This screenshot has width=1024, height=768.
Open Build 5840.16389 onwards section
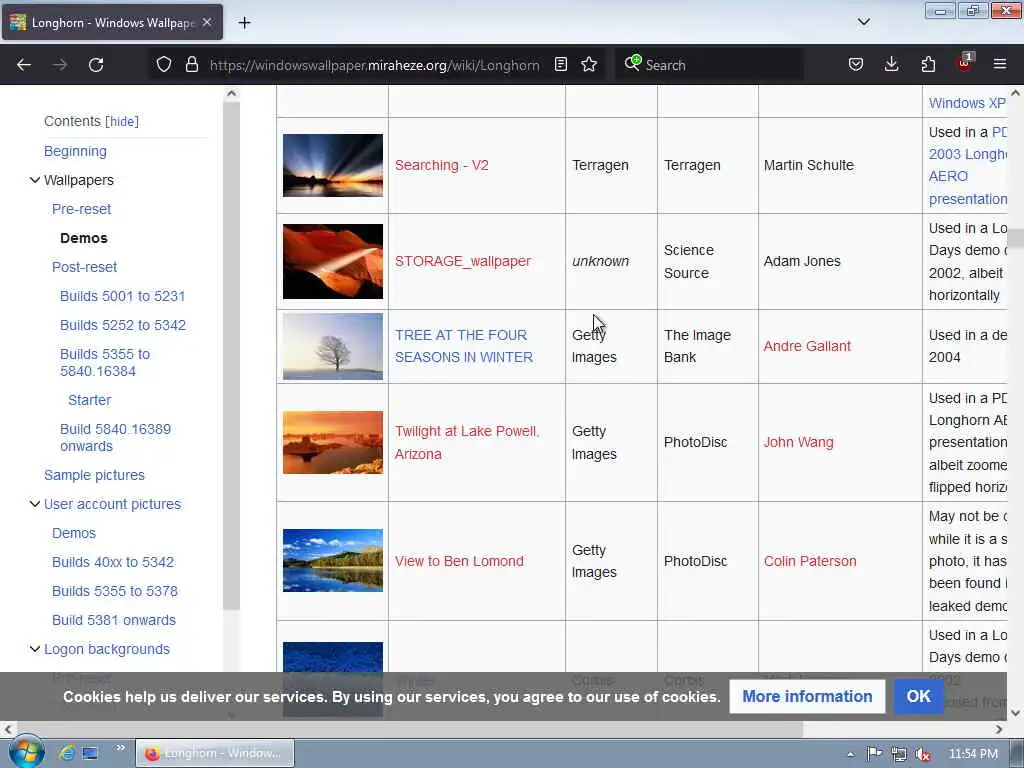pos(115,438)
